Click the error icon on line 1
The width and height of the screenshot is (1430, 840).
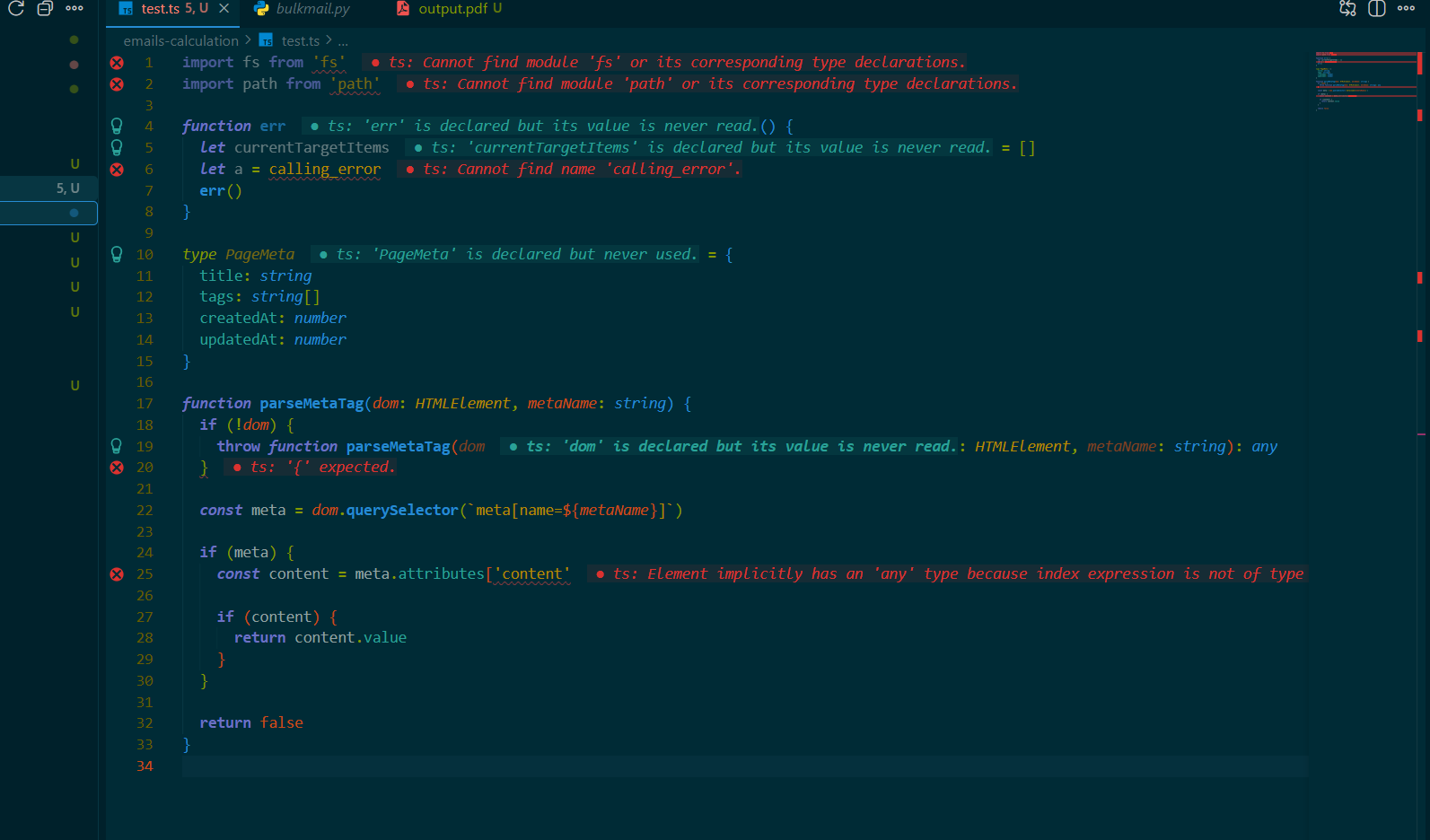117,63
